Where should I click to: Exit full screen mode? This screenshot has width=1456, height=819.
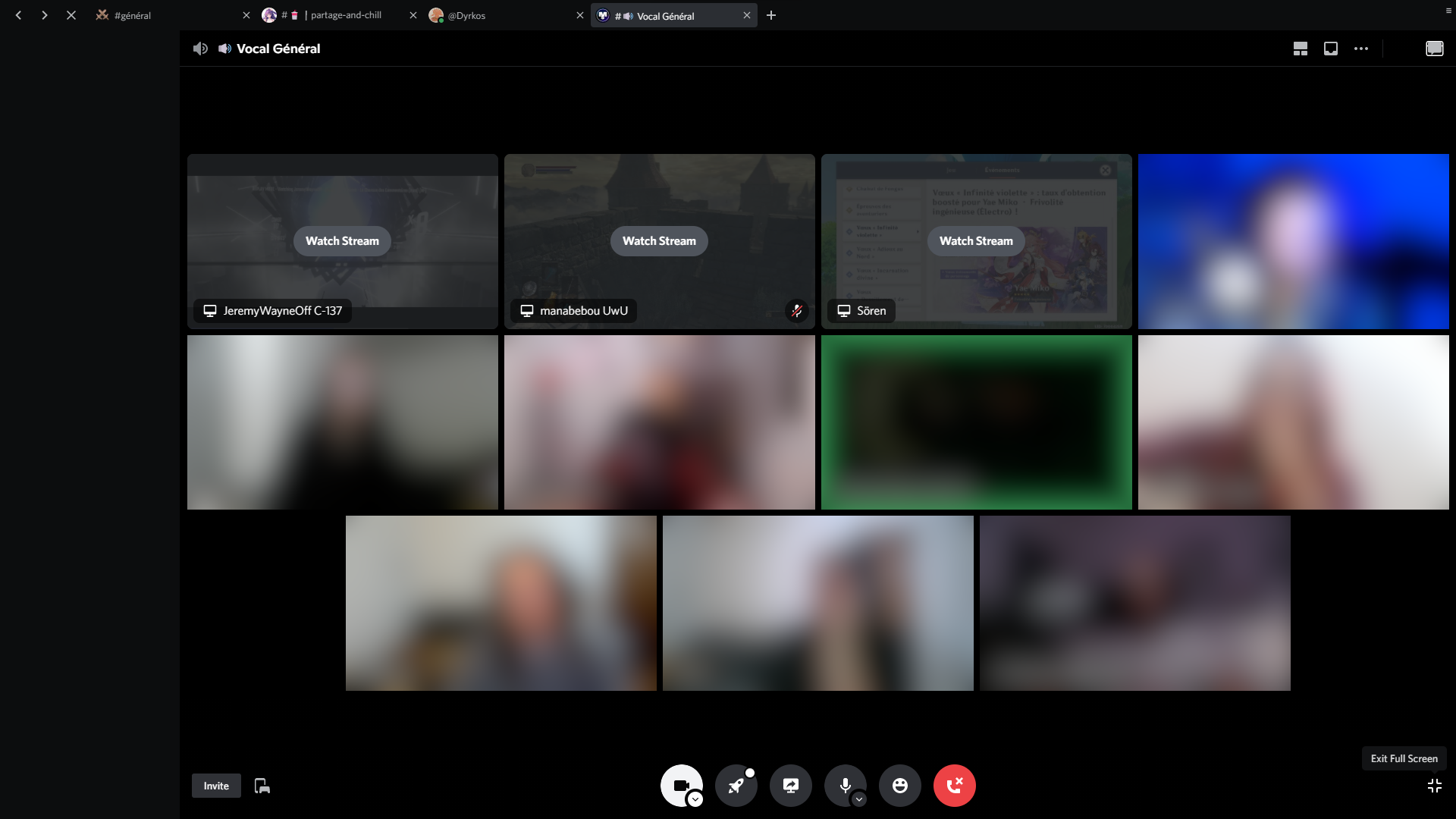pyautogui.click(x=1435, y=786)
